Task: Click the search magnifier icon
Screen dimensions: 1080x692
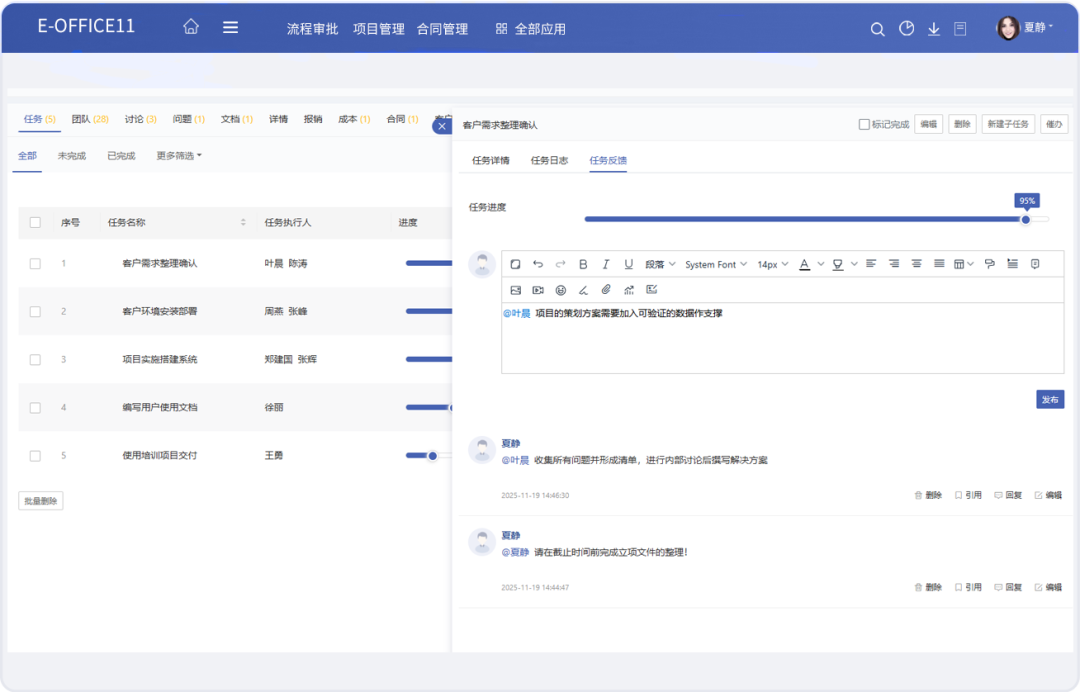Action: click(x=877, y=29)
